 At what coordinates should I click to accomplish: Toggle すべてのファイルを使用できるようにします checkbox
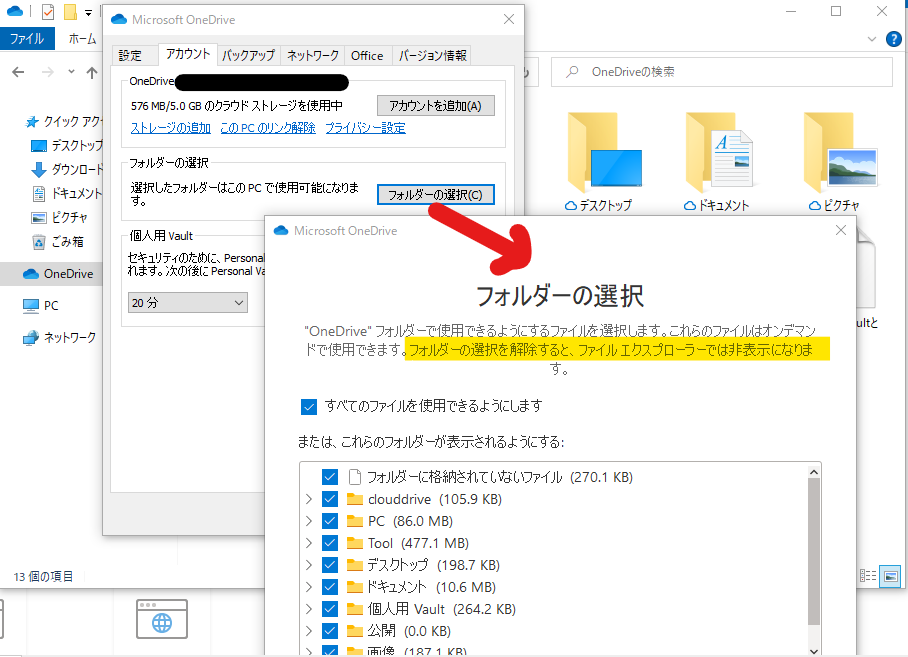pos(309,406)
